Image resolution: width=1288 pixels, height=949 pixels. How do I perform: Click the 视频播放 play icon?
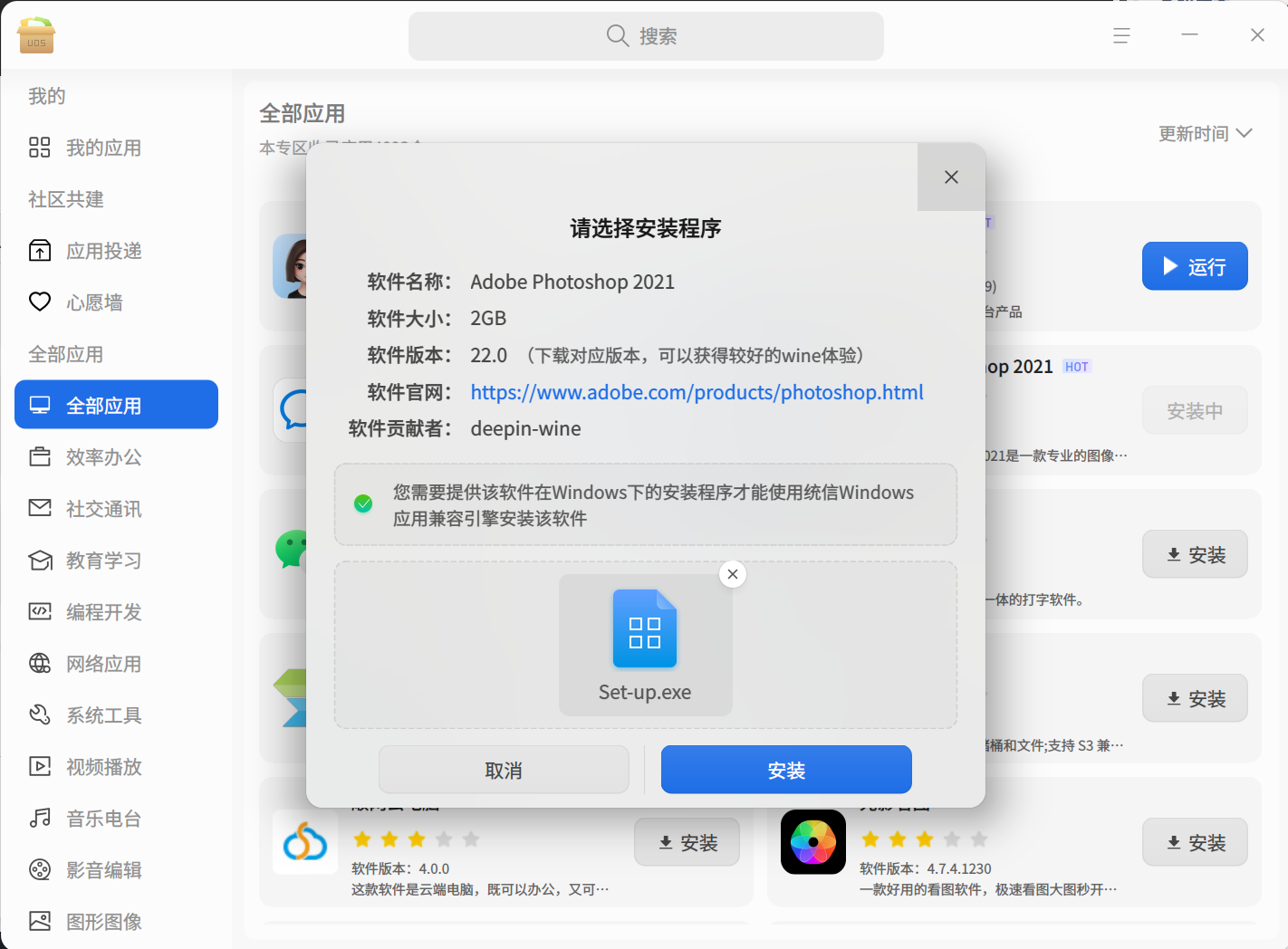point(40,767)
